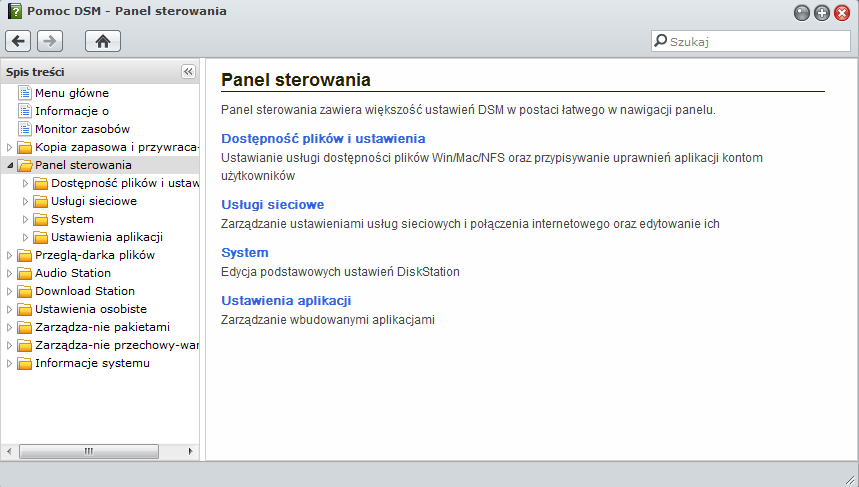This screenshot has height=487, width=859.
Task: Click the Informacje o page icon
Action: [x=25, y=111]
